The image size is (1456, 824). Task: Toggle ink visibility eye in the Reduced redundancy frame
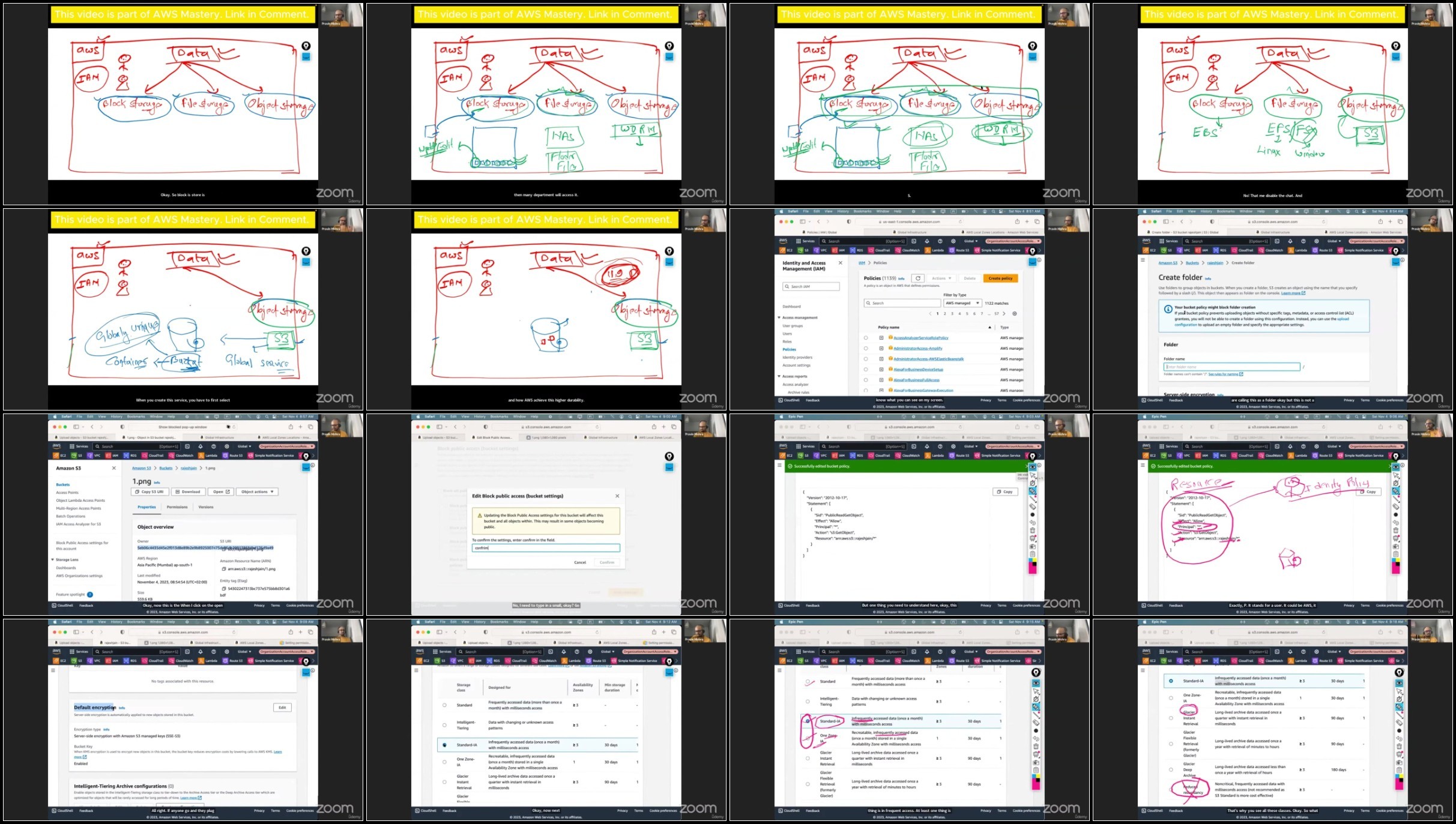click(x=1400, y=683)
